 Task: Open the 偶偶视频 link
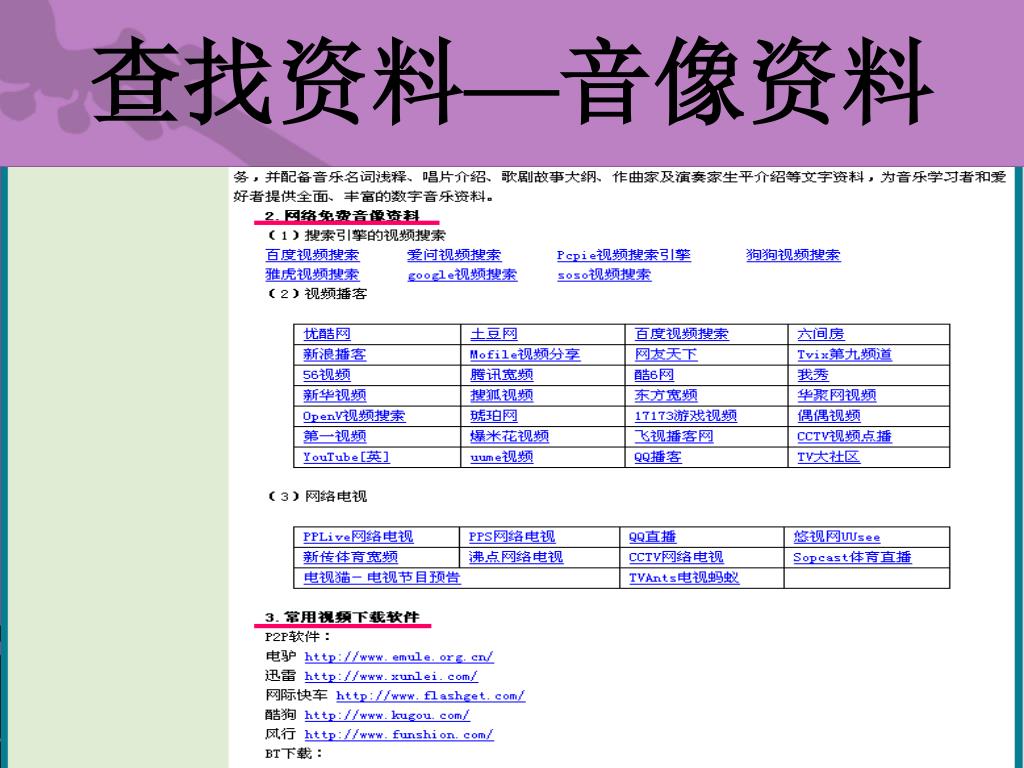pos(828,416)
